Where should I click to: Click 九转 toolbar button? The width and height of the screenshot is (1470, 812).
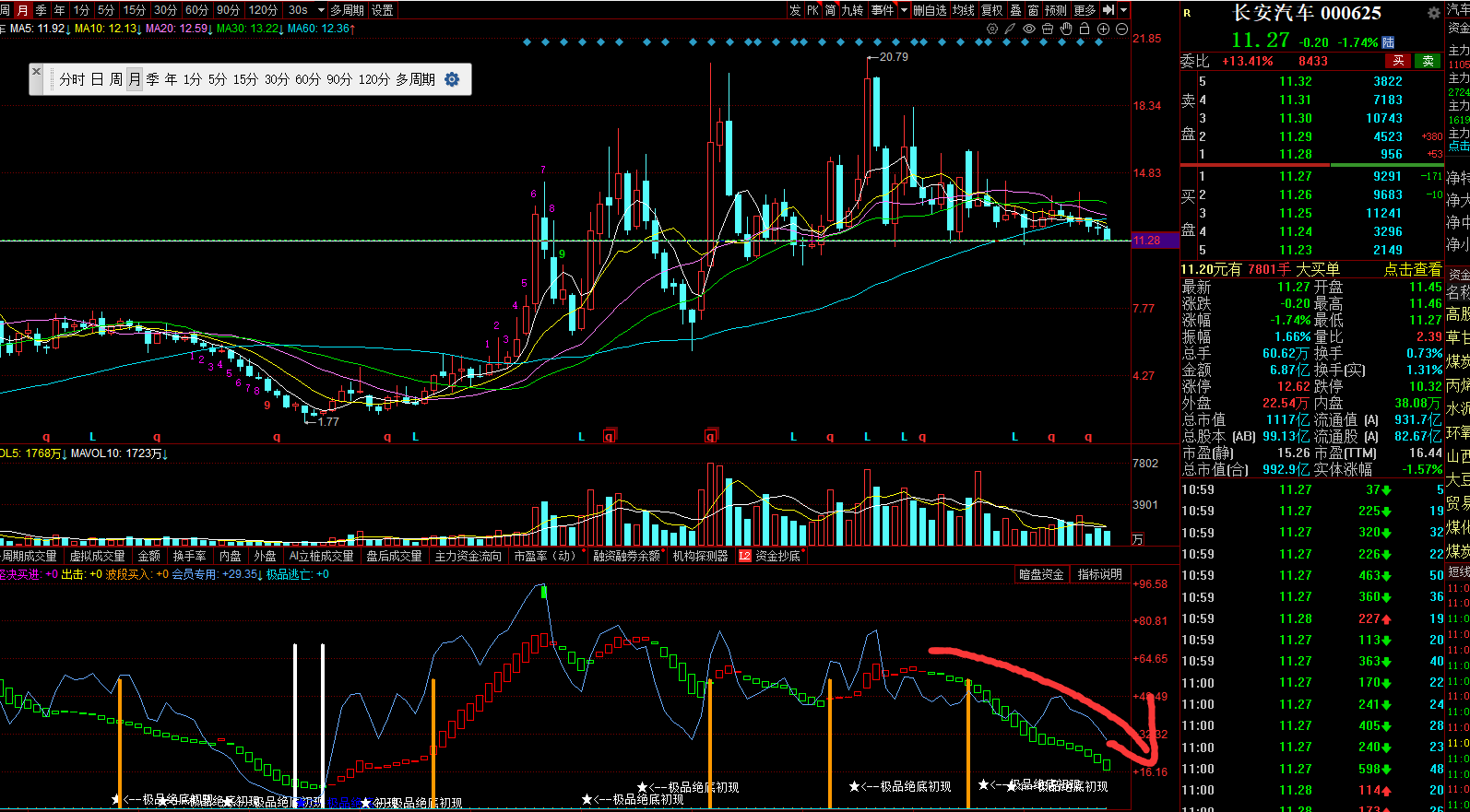(x=852, y=10)
